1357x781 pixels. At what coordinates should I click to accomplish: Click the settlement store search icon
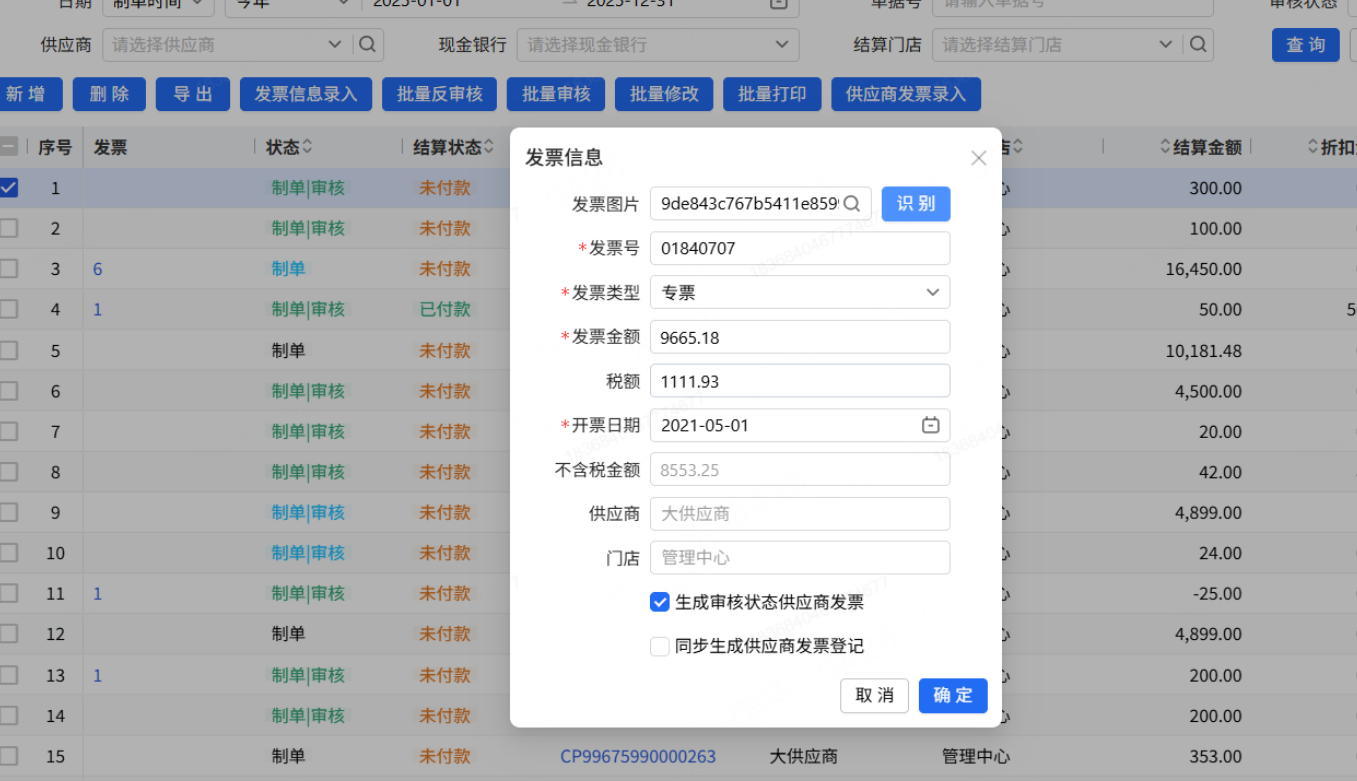[1198, 45]
